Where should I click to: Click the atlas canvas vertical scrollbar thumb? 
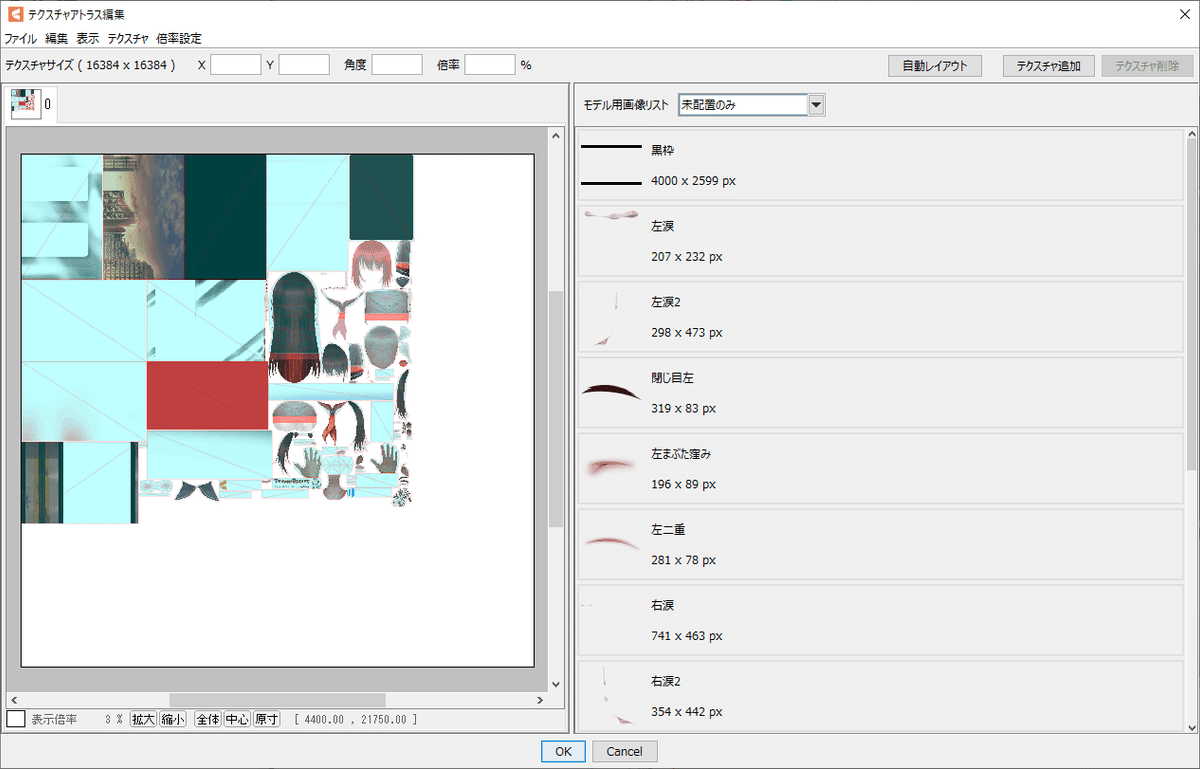pos(555,408)
